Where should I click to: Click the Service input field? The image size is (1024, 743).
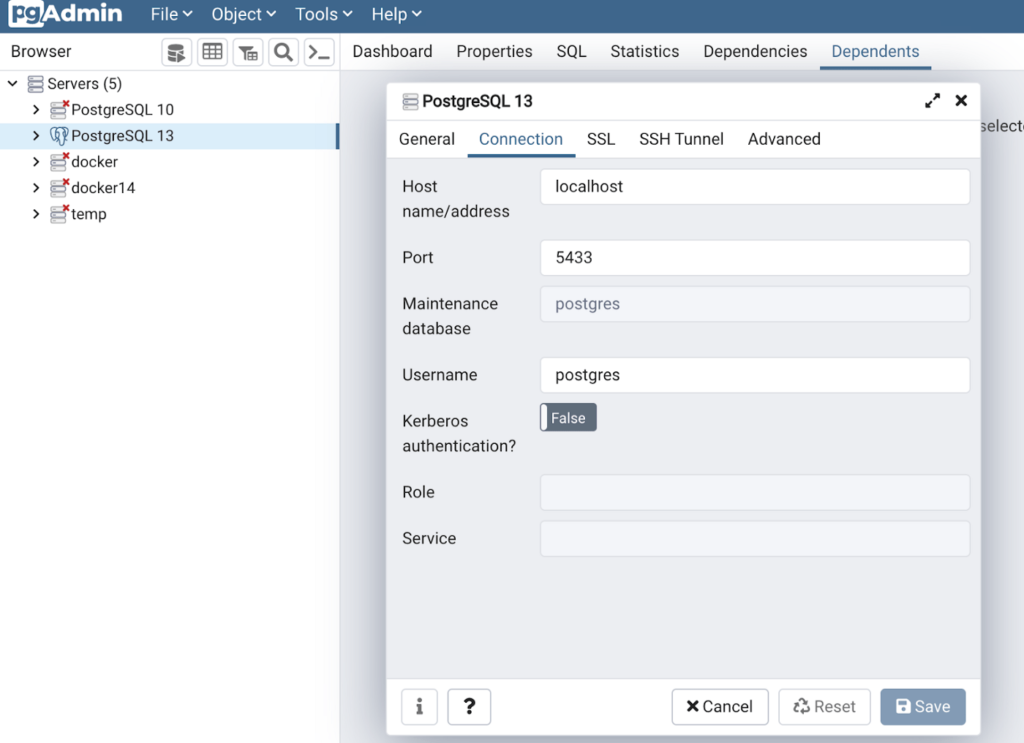pyautogui.click(x=755, y=539)
